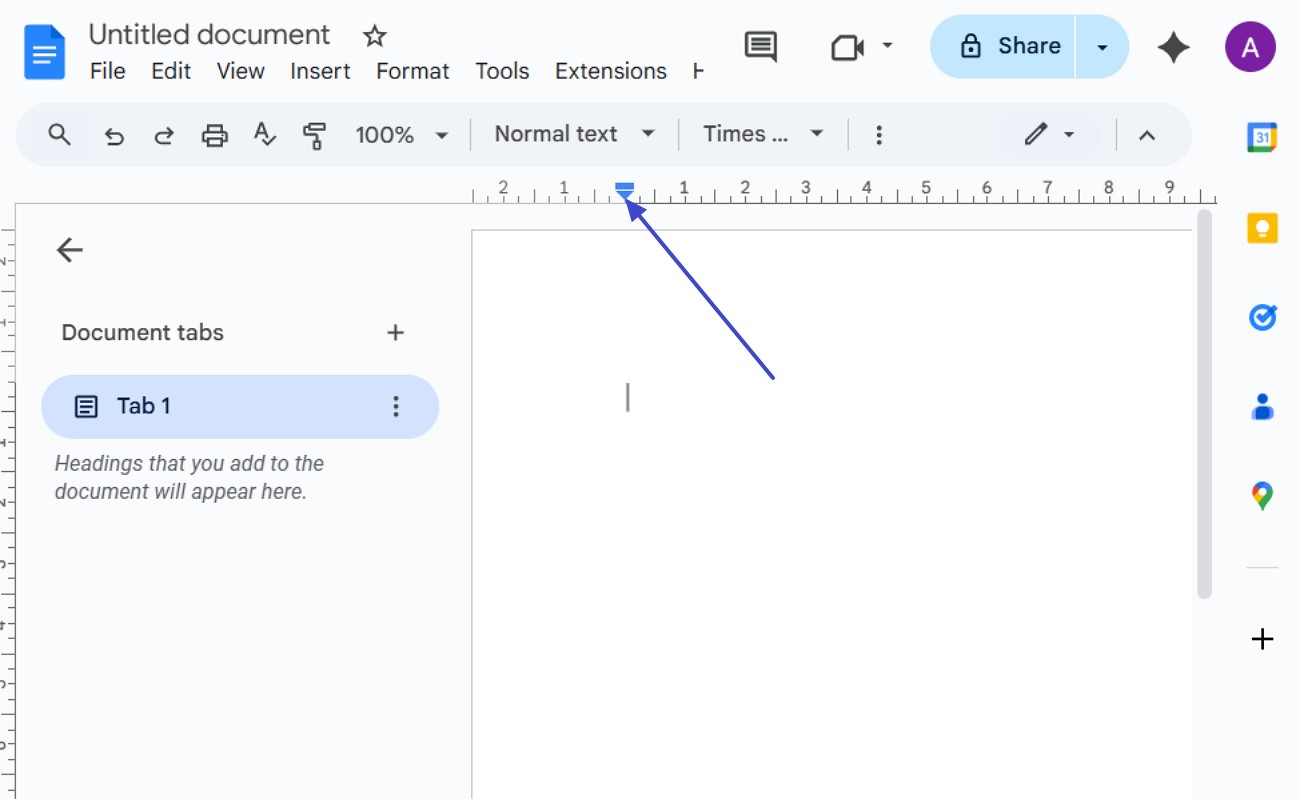1300x799 pixels.
Task: Activate the paint format tool
Action: [x=314, y=135]
